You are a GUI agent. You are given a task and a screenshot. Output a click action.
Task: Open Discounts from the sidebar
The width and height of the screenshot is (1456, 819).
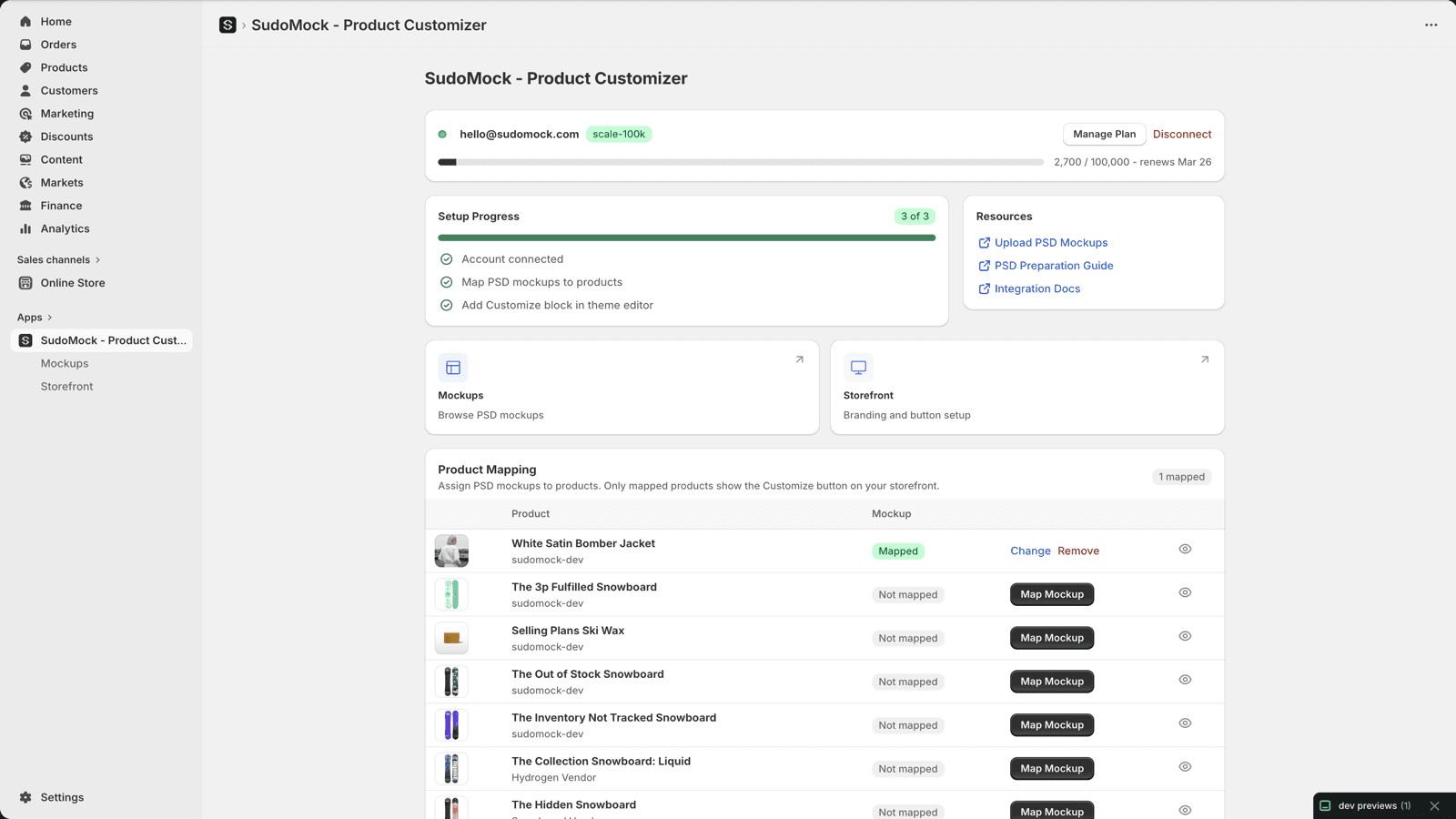coord(25,136)
